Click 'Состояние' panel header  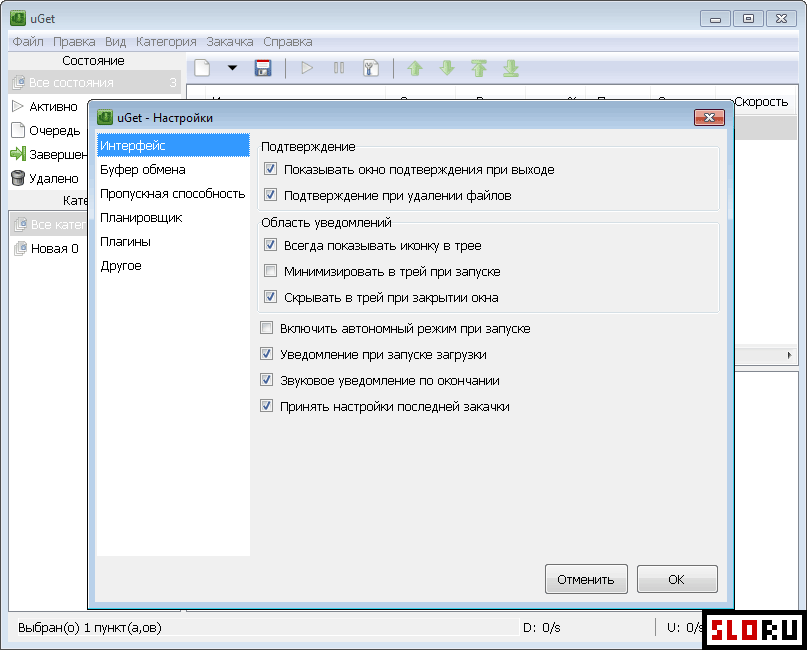click(x=94, y=61)
